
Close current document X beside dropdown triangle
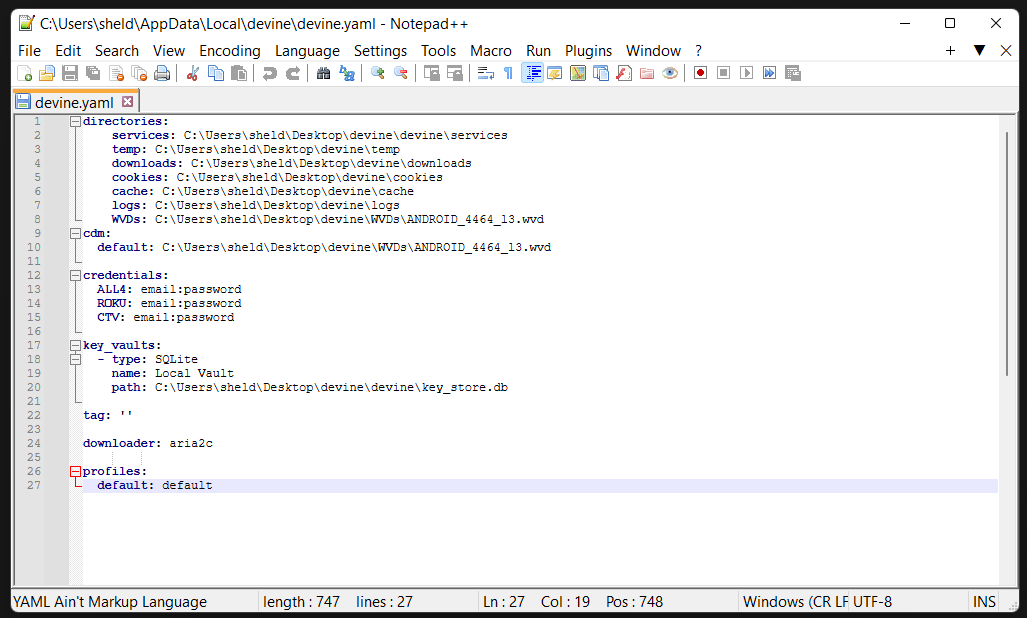[x=1006, y=50]
